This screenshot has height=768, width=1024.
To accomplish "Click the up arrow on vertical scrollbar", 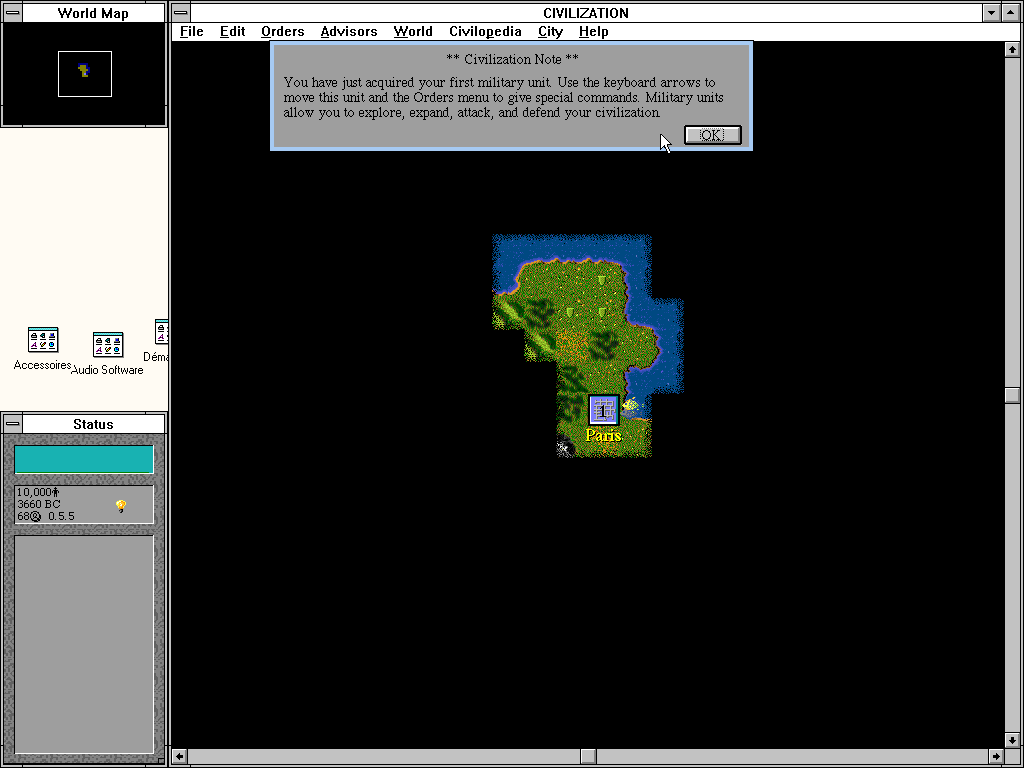I will pyautogui.click(x=1012, y=50).
